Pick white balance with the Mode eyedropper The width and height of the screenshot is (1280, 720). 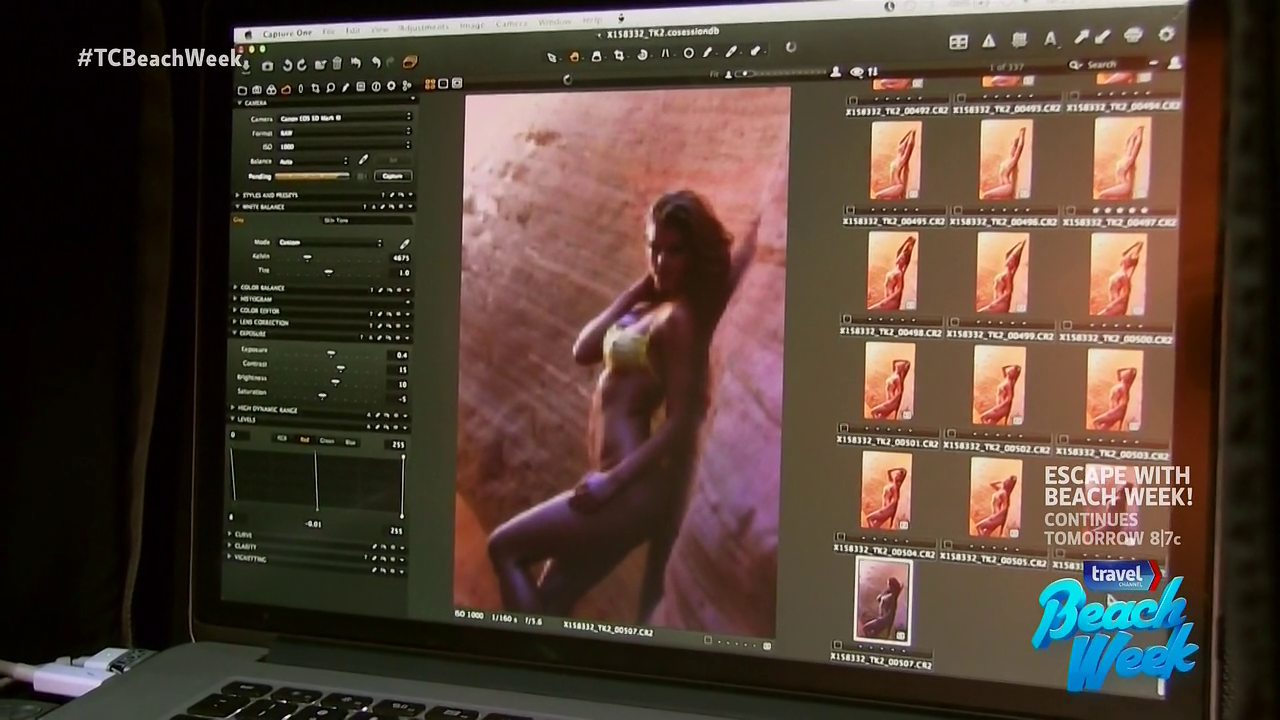point(405,243)
